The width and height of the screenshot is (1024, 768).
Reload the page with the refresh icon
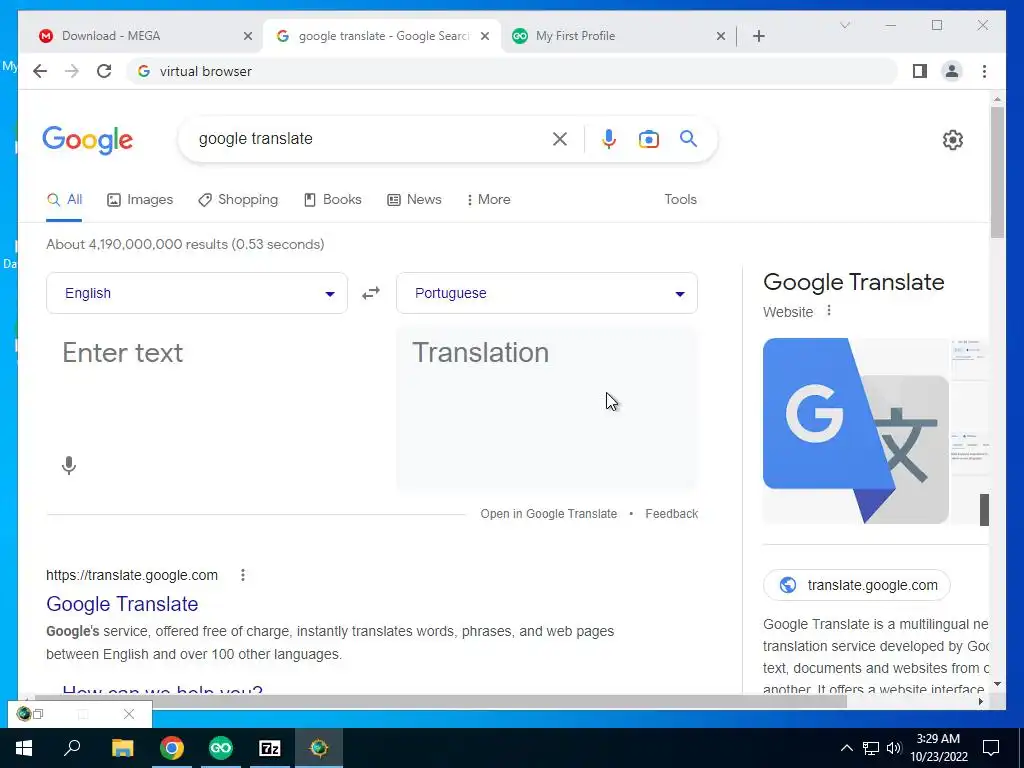click(x=104, y=71)
